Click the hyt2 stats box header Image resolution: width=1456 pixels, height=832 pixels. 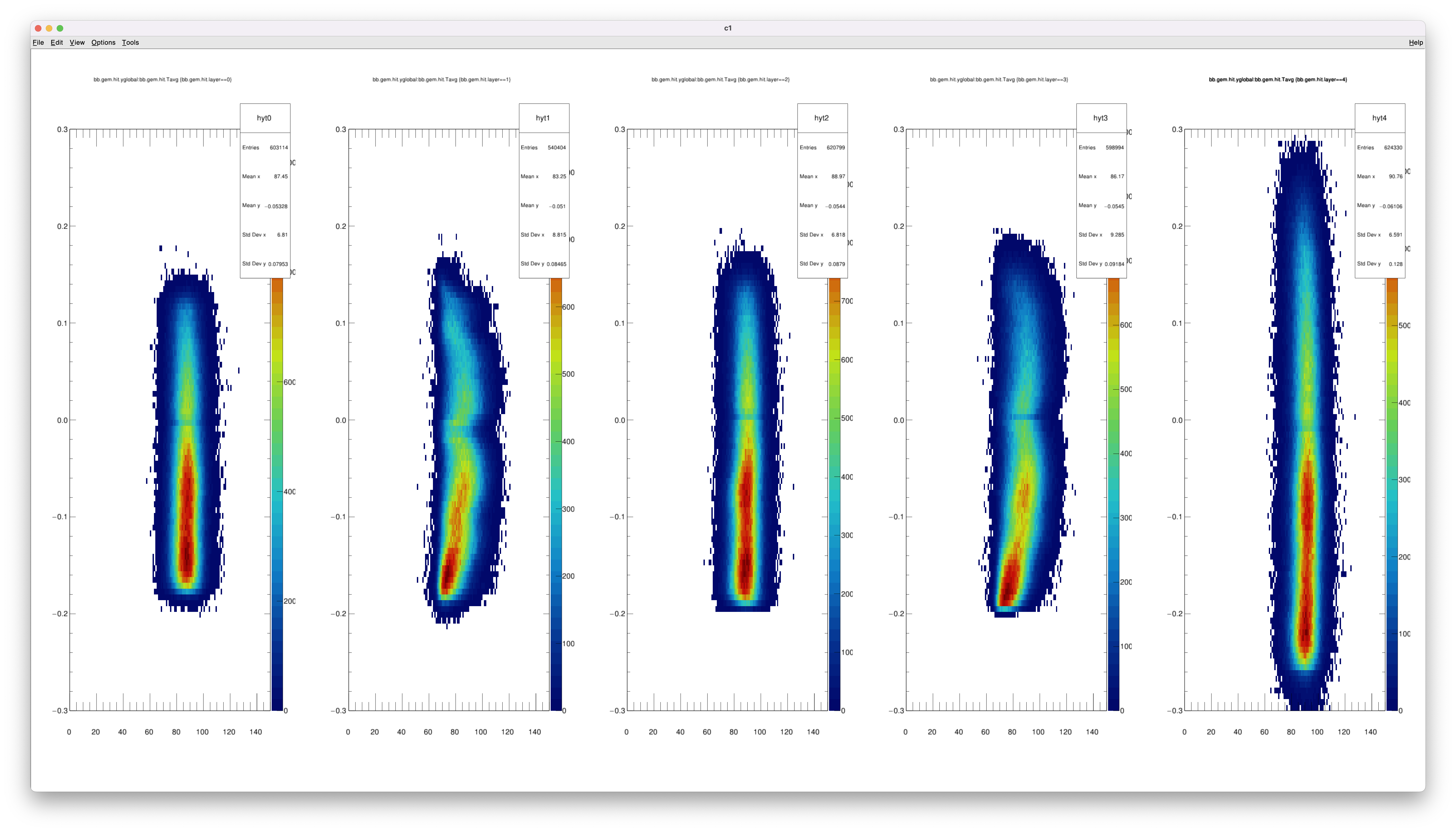coord(822,118)
